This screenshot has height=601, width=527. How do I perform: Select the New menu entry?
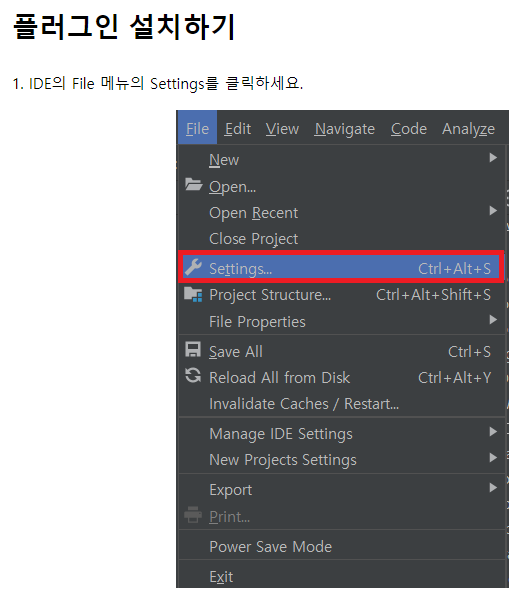coord(341,159)
